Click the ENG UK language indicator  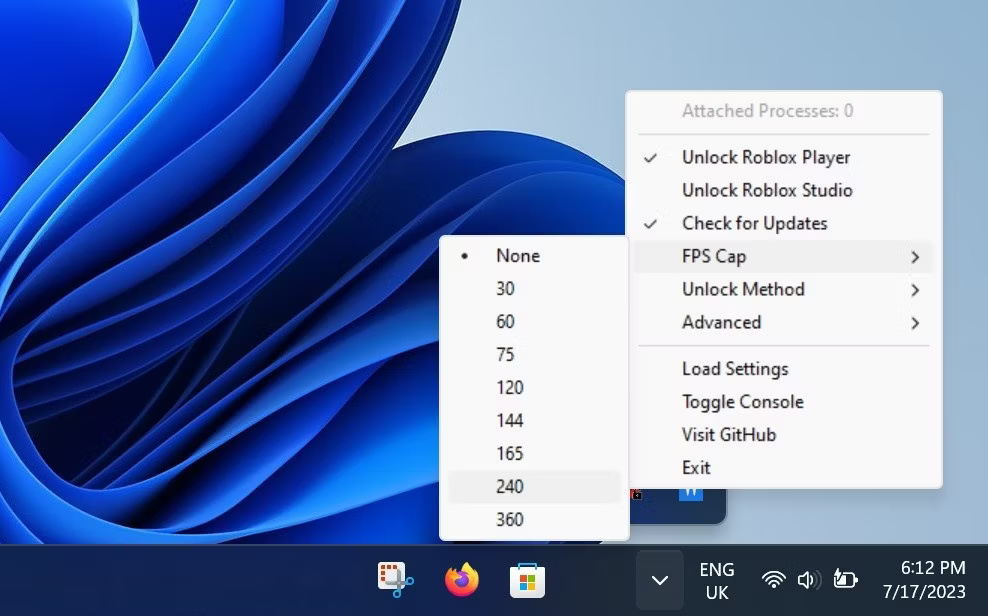click(716, 579)
